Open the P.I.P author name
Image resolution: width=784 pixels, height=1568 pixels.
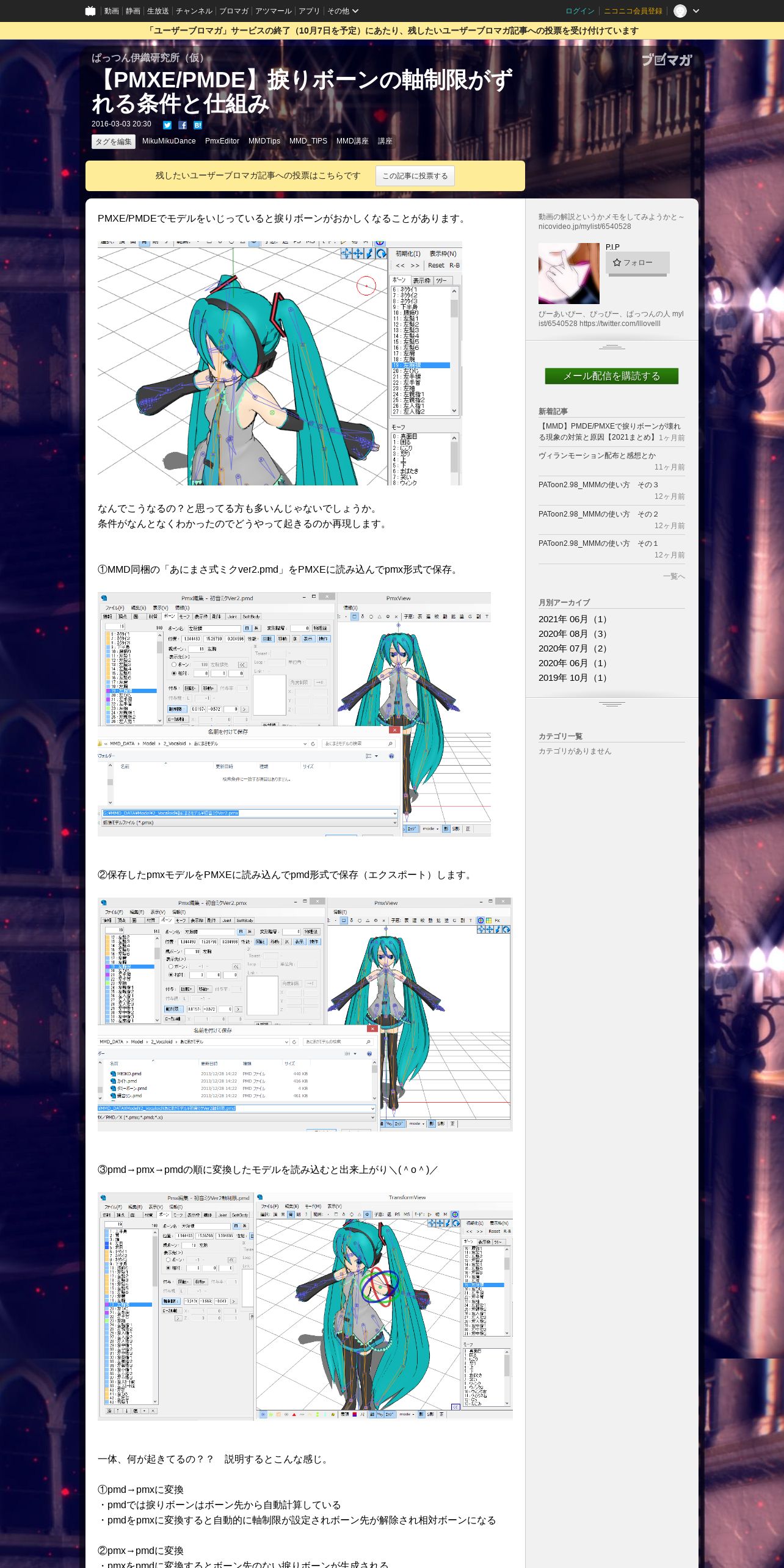(x=612, y=247)
